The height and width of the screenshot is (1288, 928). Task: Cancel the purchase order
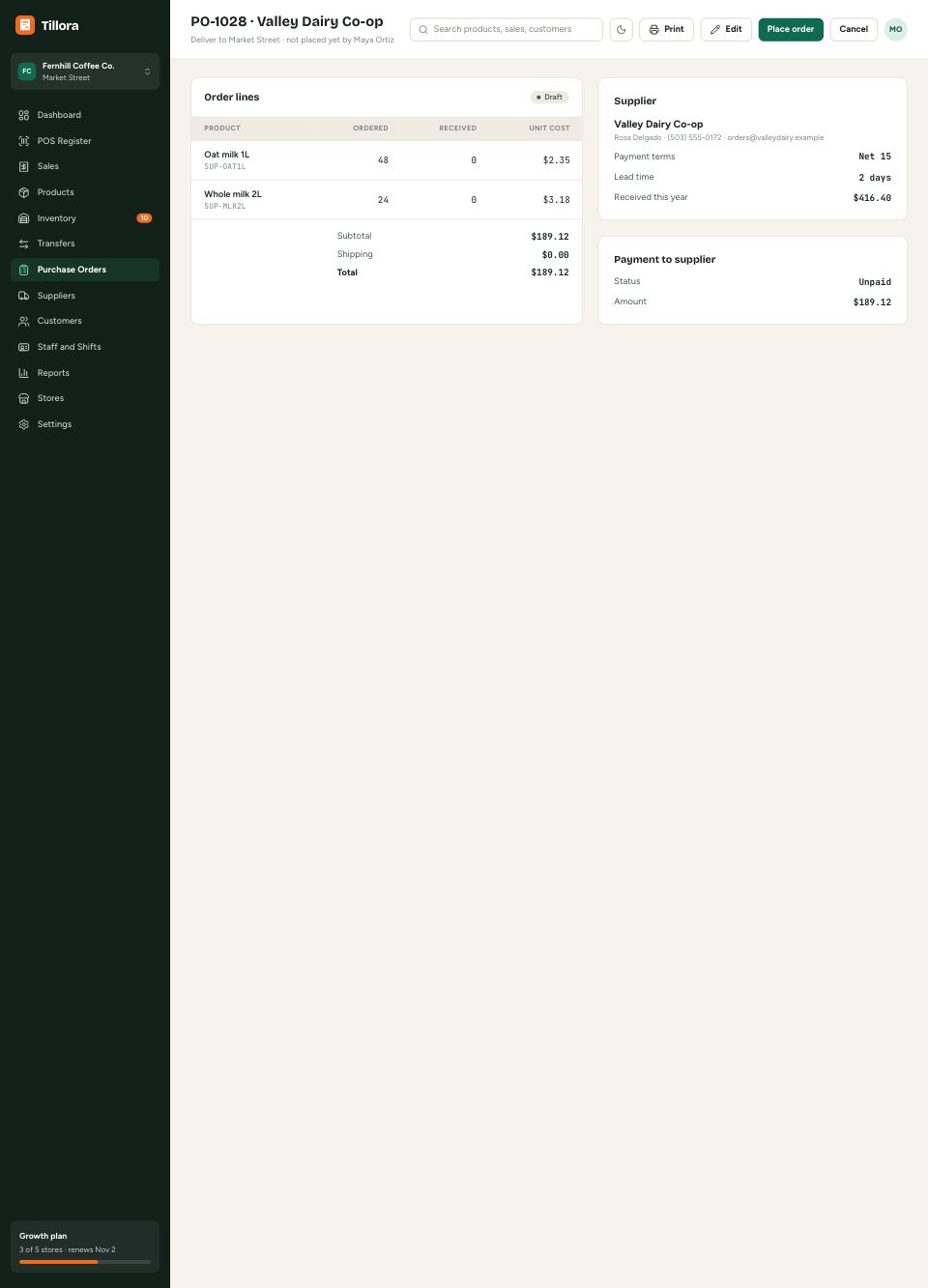(x=854, y=29)
